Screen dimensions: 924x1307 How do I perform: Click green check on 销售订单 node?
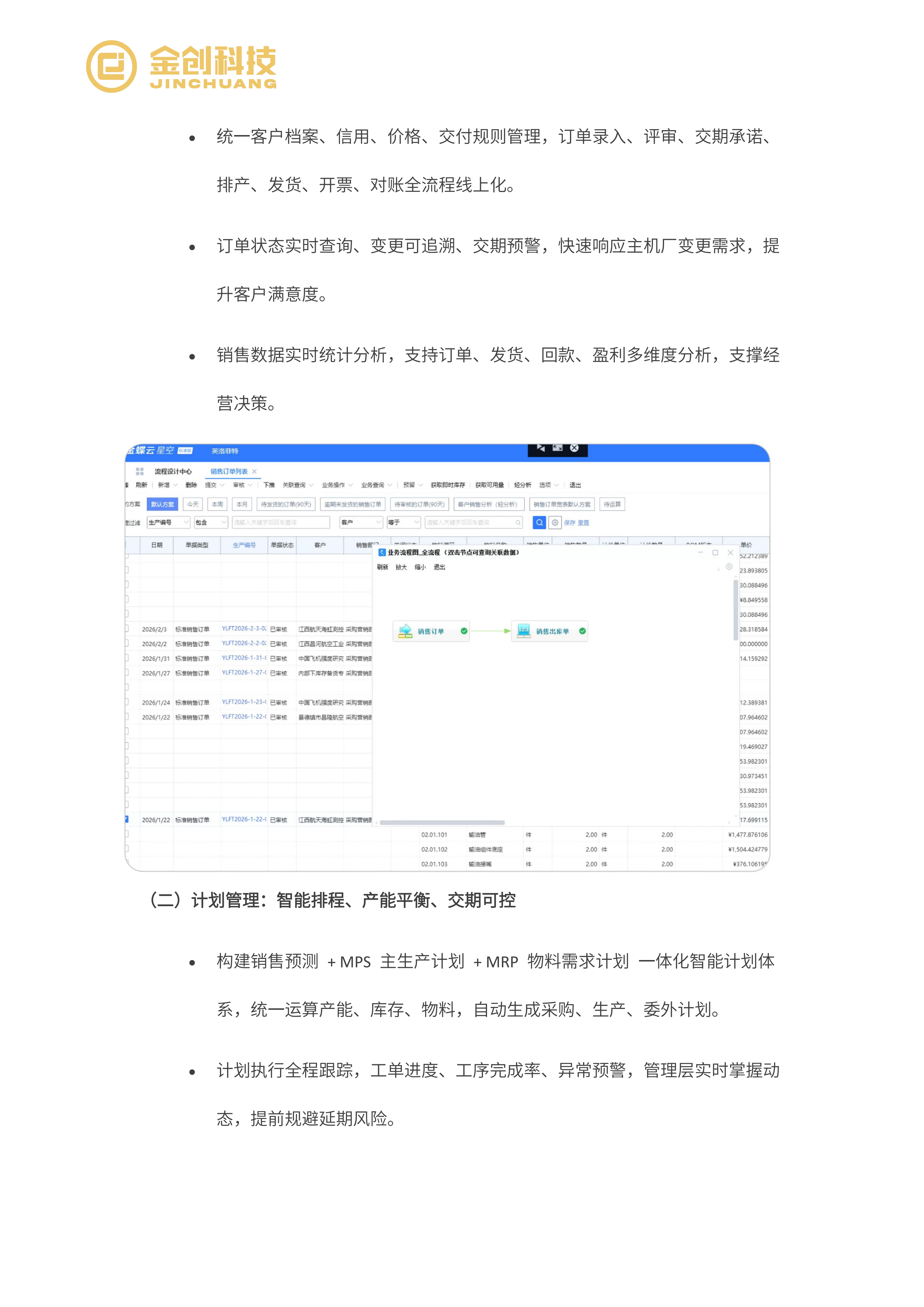[464, 631]
